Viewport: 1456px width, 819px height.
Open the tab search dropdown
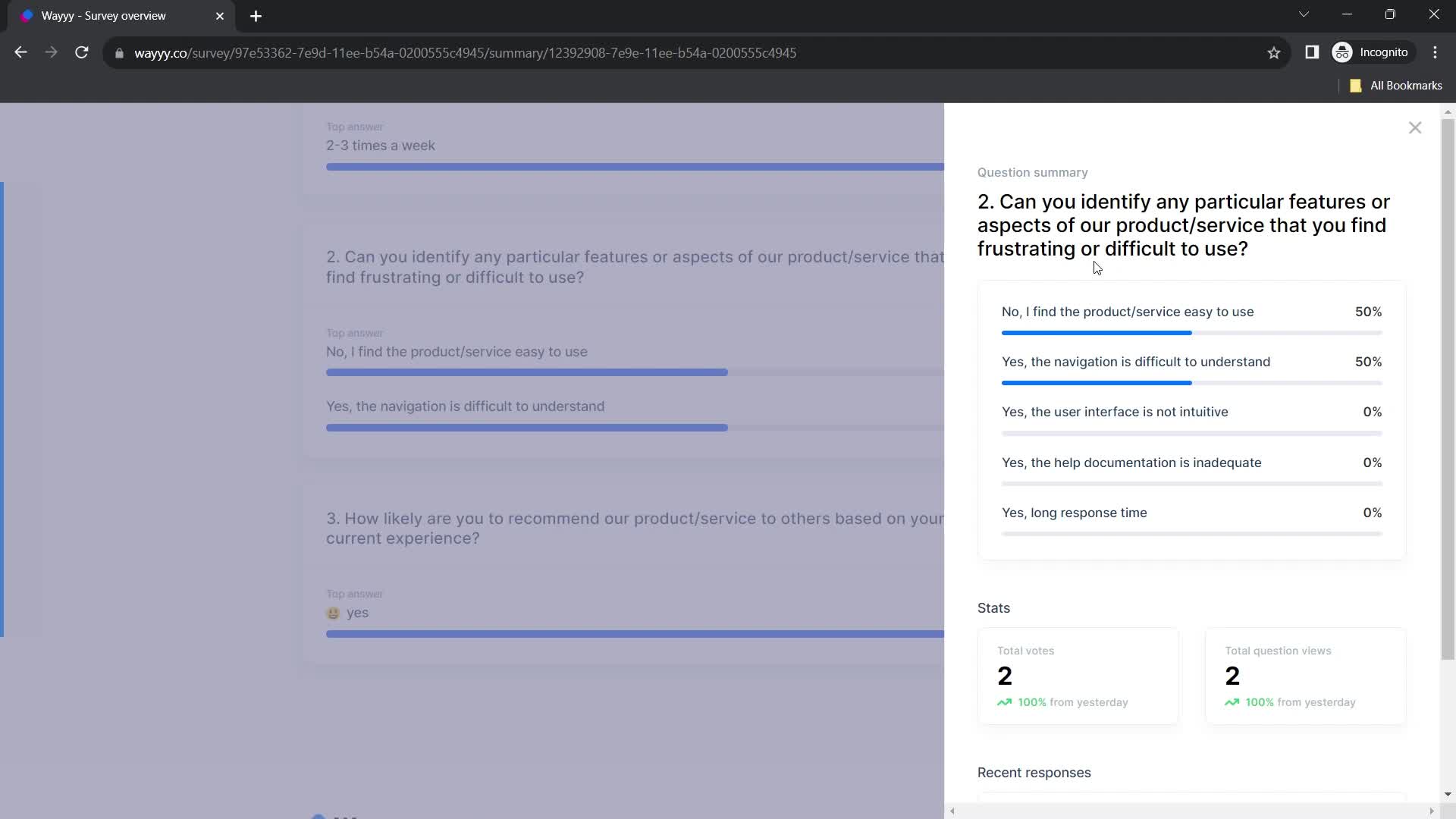click(x=1304, y=14)
